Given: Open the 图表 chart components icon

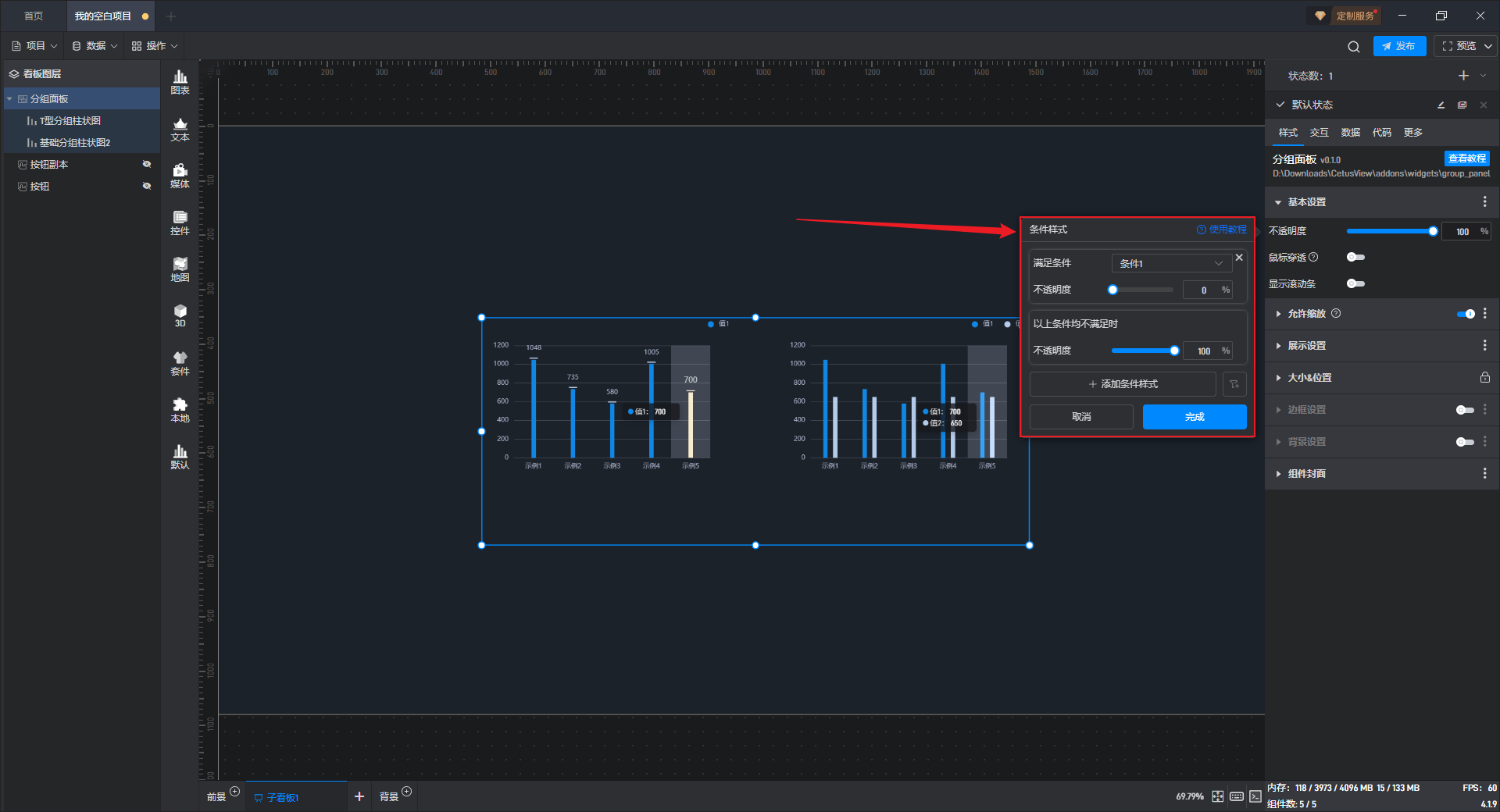Looking at the screenshot, I should tap(180, 81).
